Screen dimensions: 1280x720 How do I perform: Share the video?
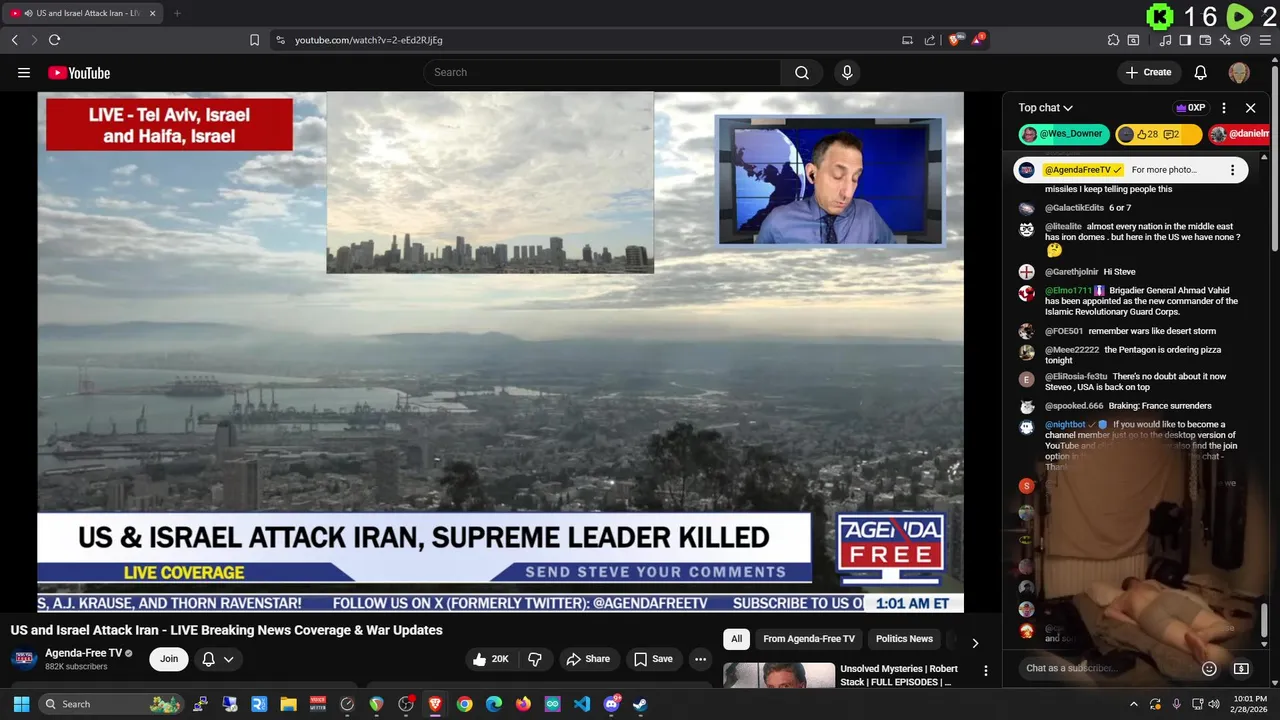pos(588,659)
